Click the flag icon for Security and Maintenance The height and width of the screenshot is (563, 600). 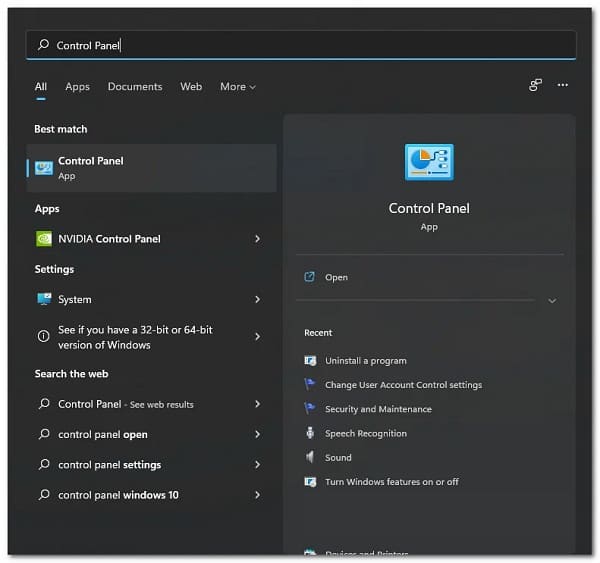click(x=310, y=409)
